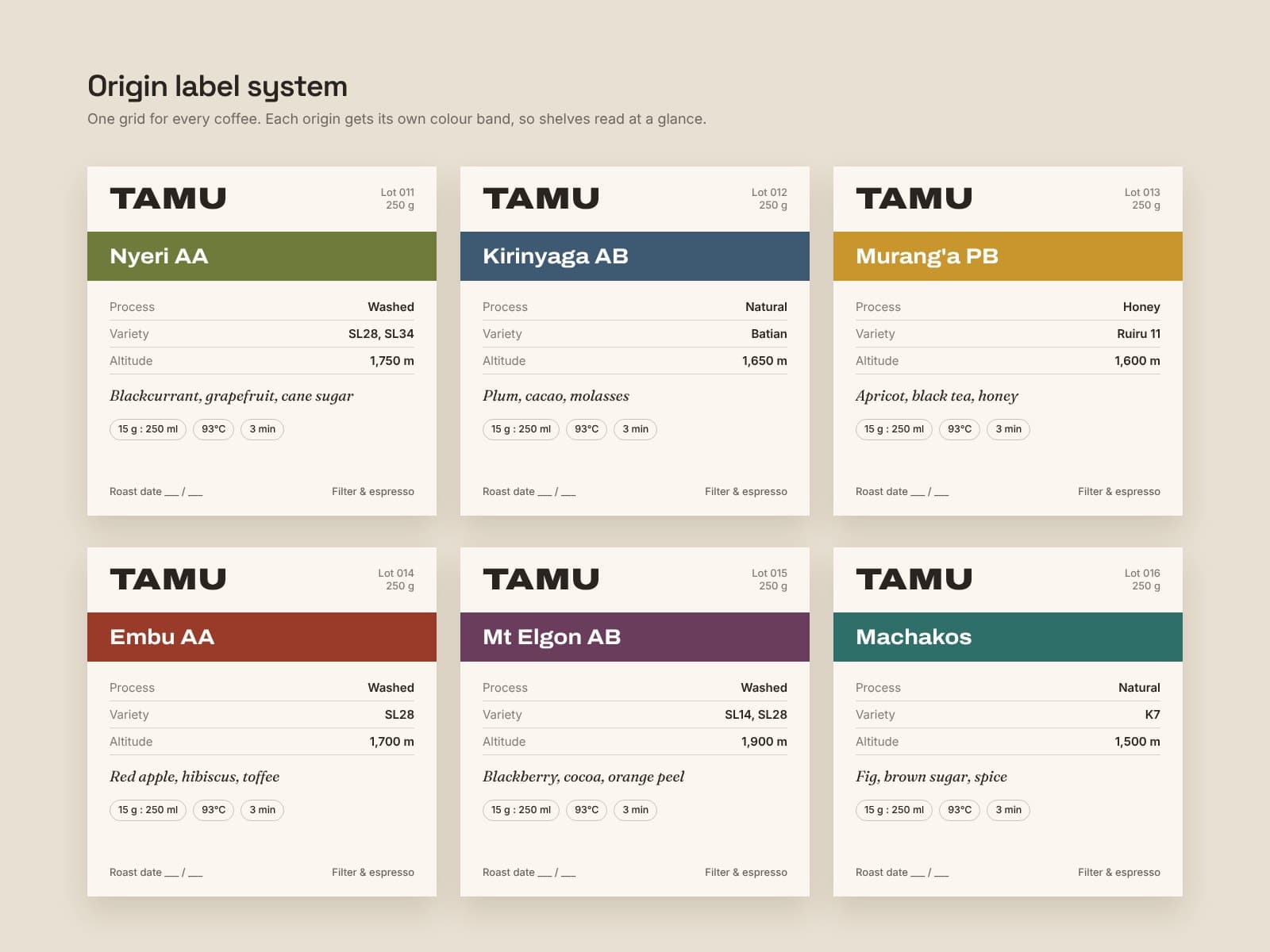Select the subtitle starting "One grid for every coffee"
The image size is (1270, 952).
point(397,119)
